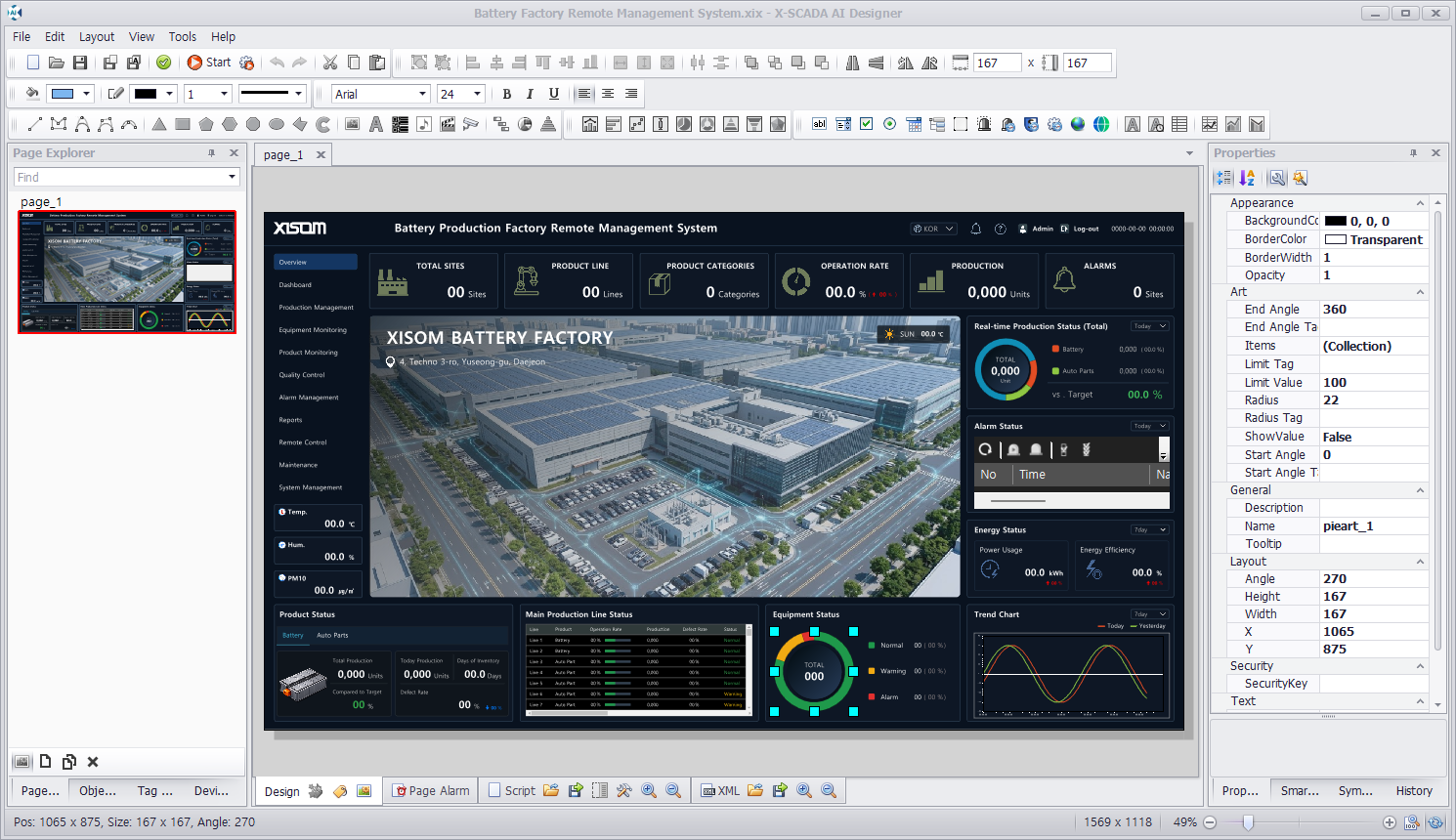
Task: Open the Help menu
Action: coord(223,36)
